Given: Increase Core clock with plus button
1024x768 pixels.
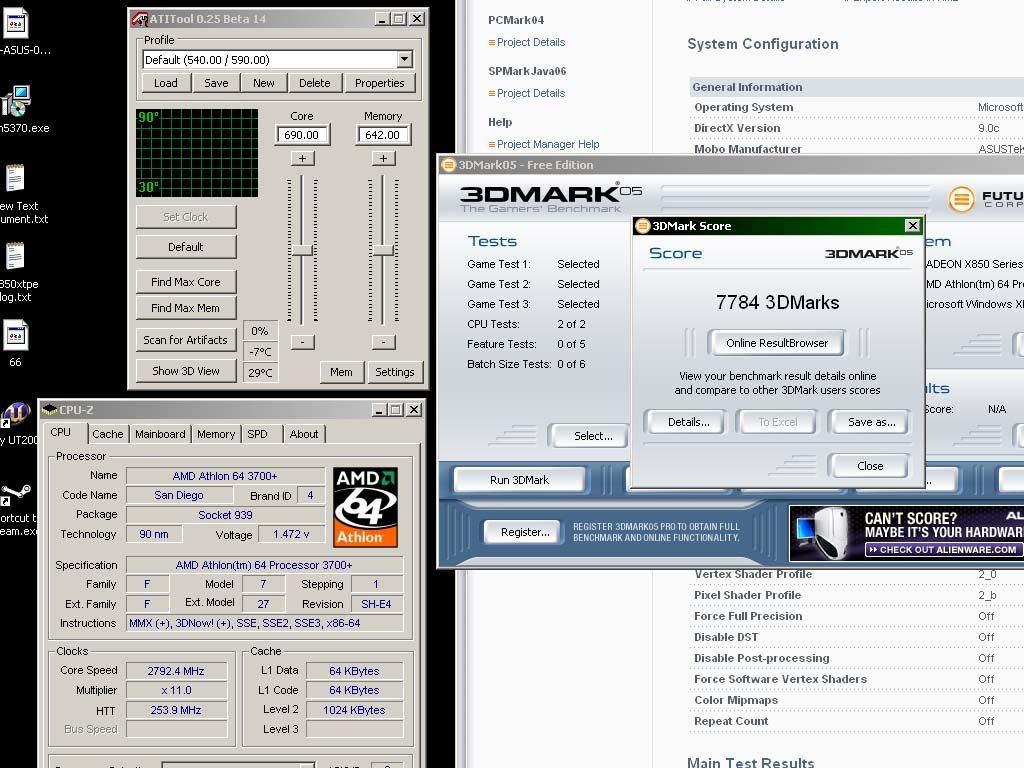Looking at the screenshot, I should 302,158.
